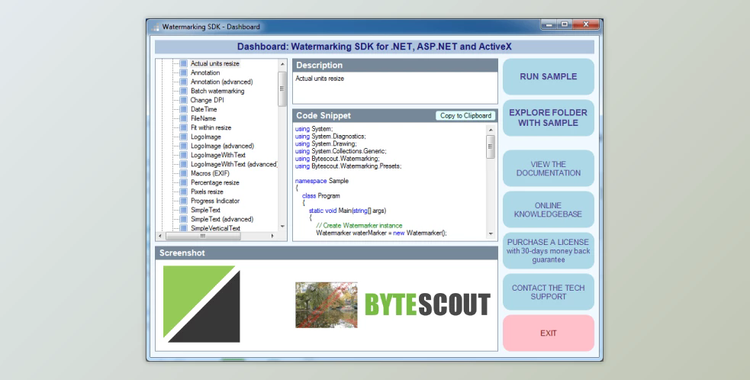Pick the Pixels resize sample
The height and width of the screenshot is (380, 750).
point(207,191)
